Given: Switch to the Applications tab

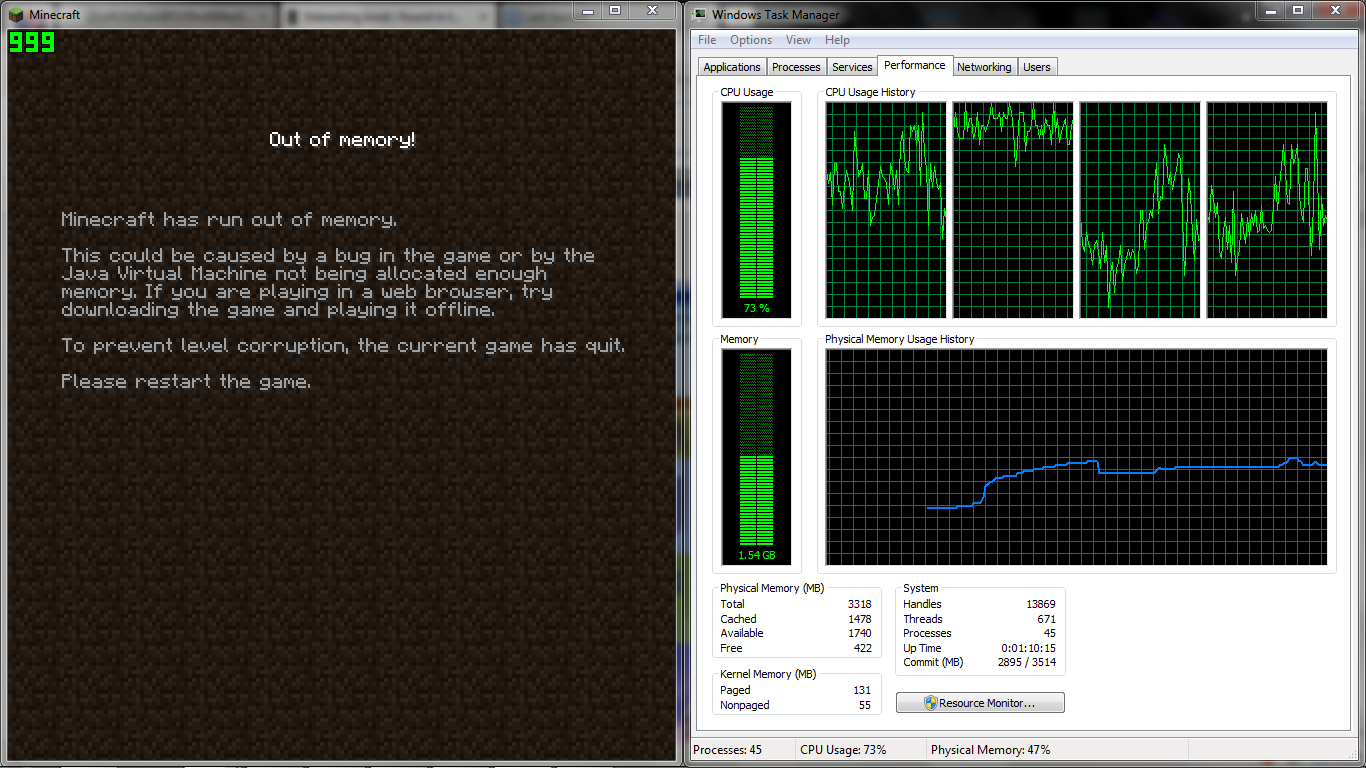Looking at the screenshot, I should (x=732, y=67).
